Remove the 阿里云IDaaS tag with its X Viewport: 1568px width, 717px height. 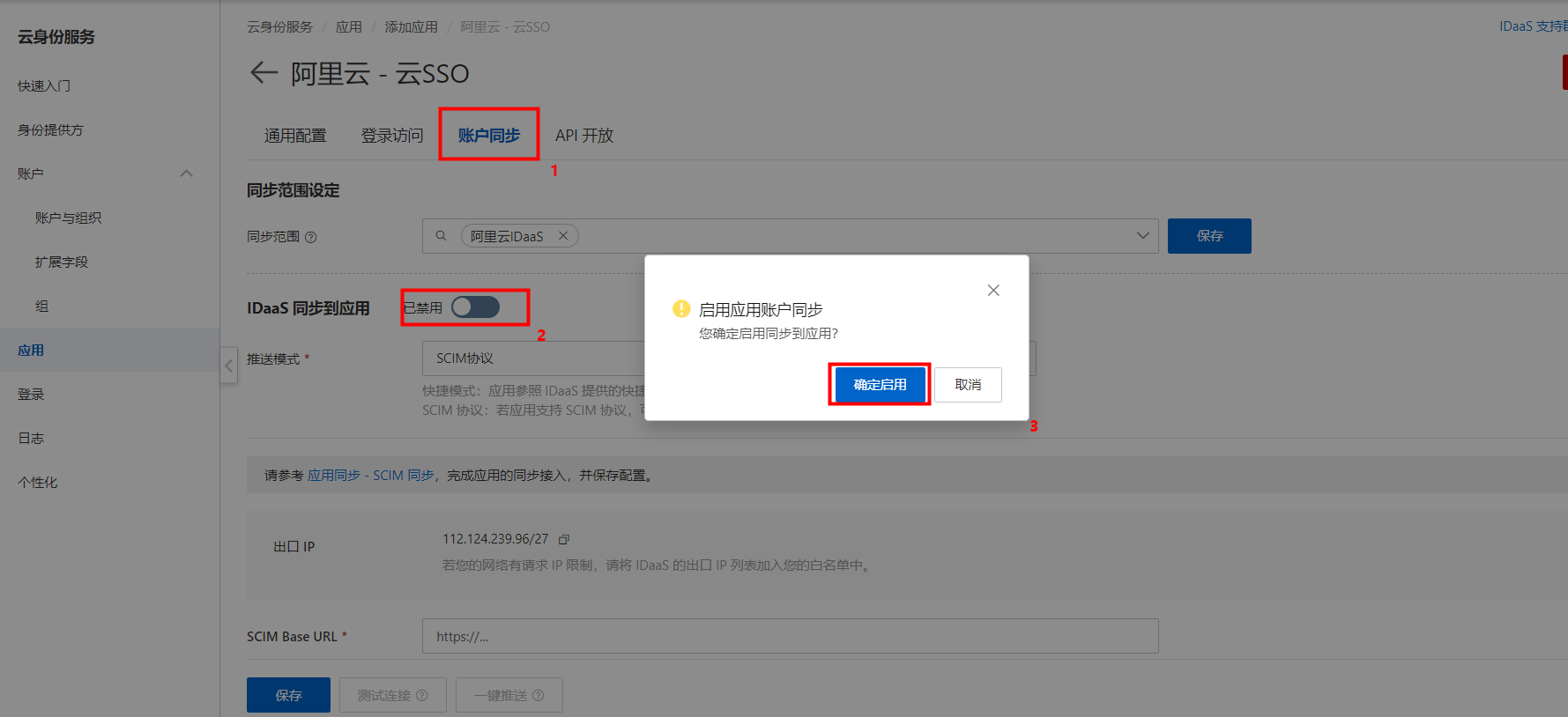coord(563,235)
